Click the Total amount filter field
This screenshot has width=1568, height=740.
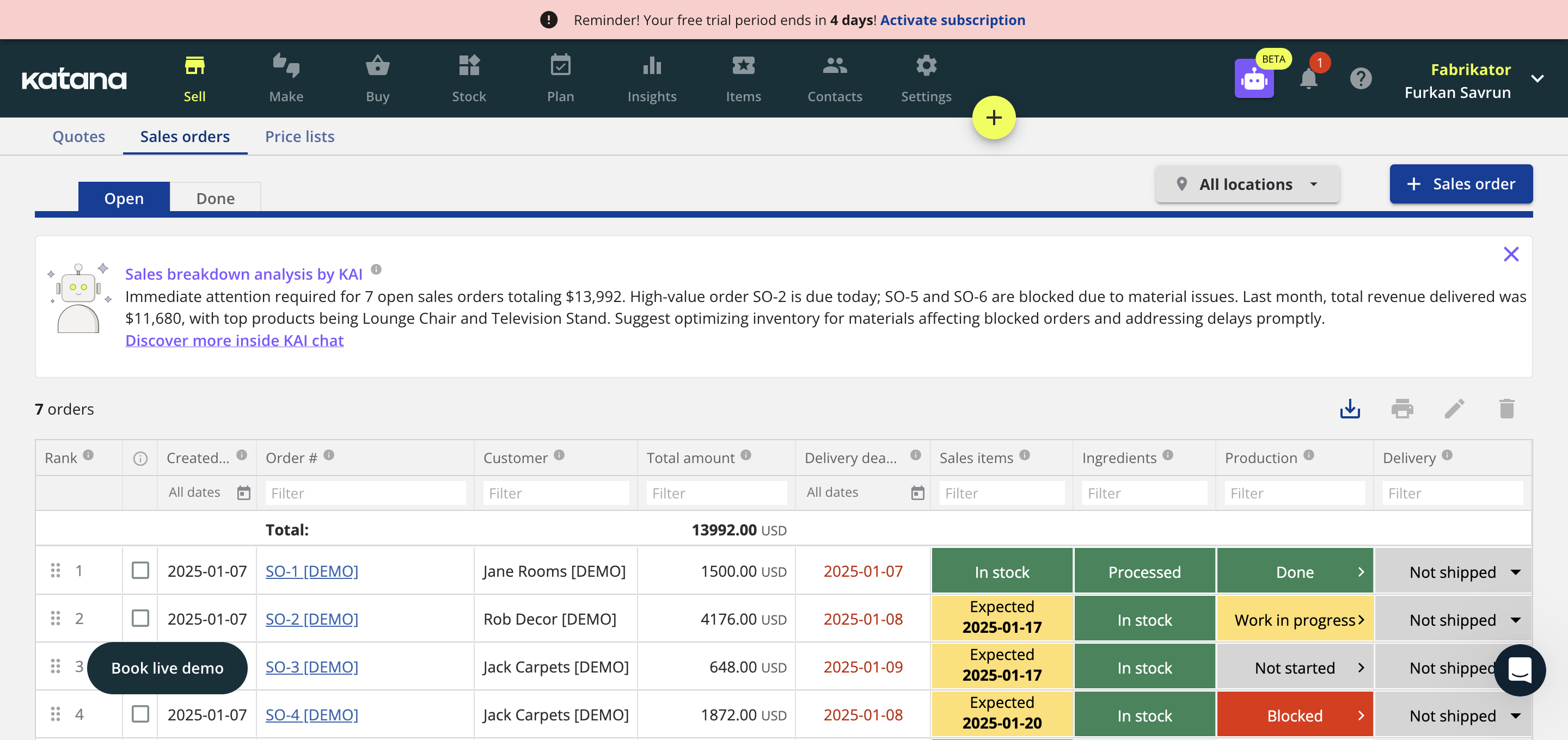pyautogui.click(x=716, y=493)
